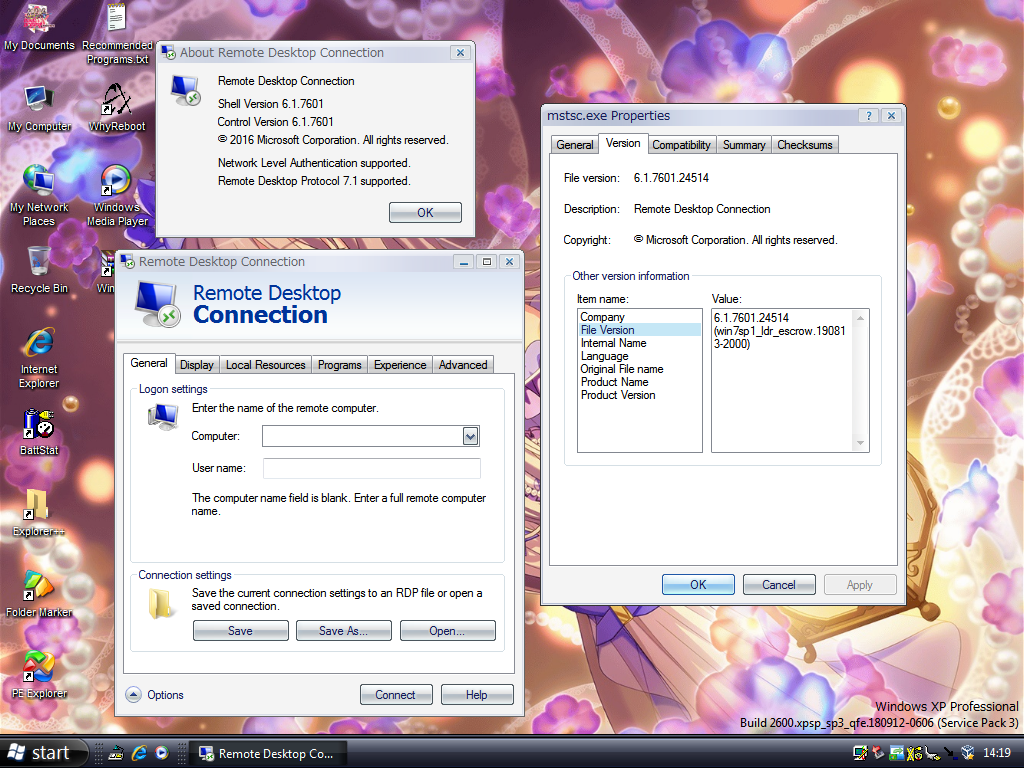This screenshot has height=768, width=1024.
Task: Switch to the Local Resources tab
Action: [x=265, y=364]
